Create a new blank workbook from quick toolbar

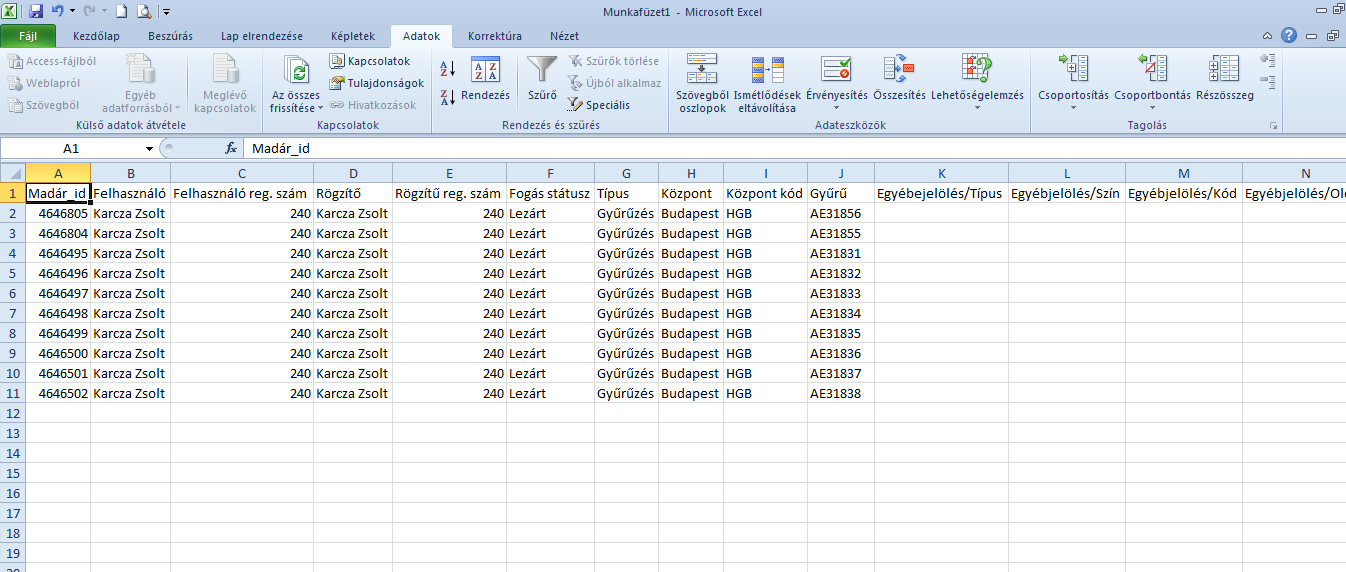pyautogui.click(x=121, y=12)
